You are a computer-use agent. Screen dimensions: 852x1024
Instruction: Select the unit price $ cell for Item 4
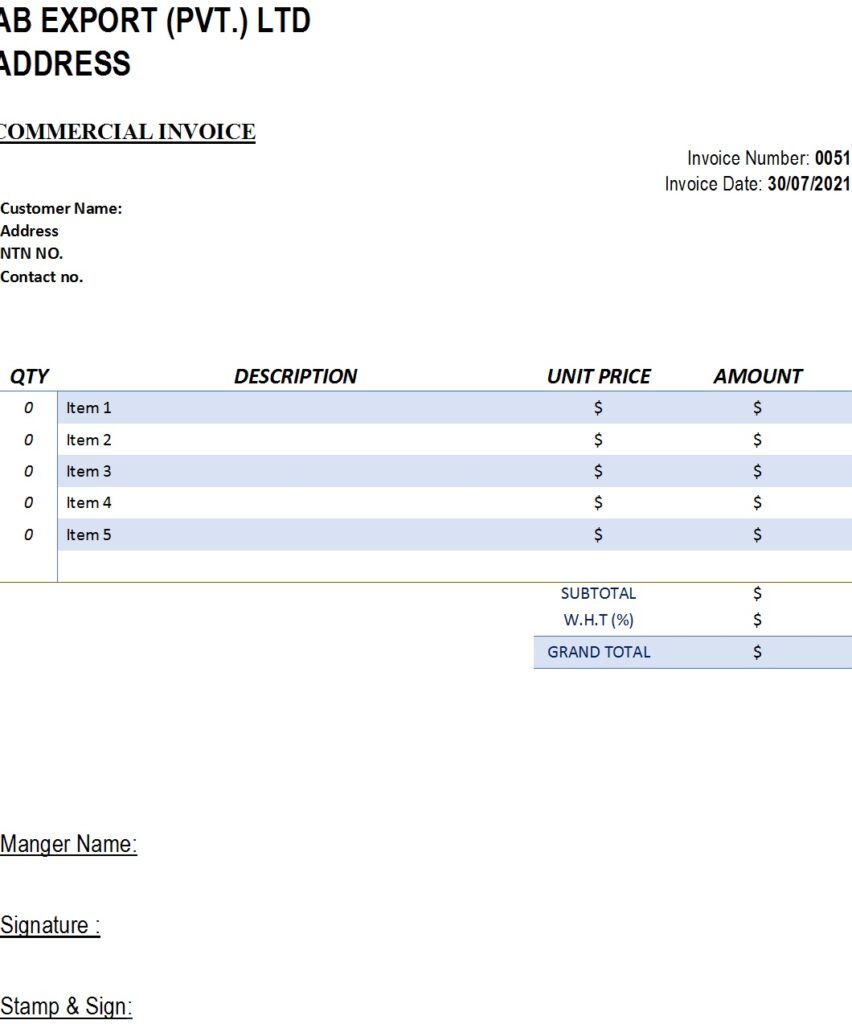[x=599, y=503]
